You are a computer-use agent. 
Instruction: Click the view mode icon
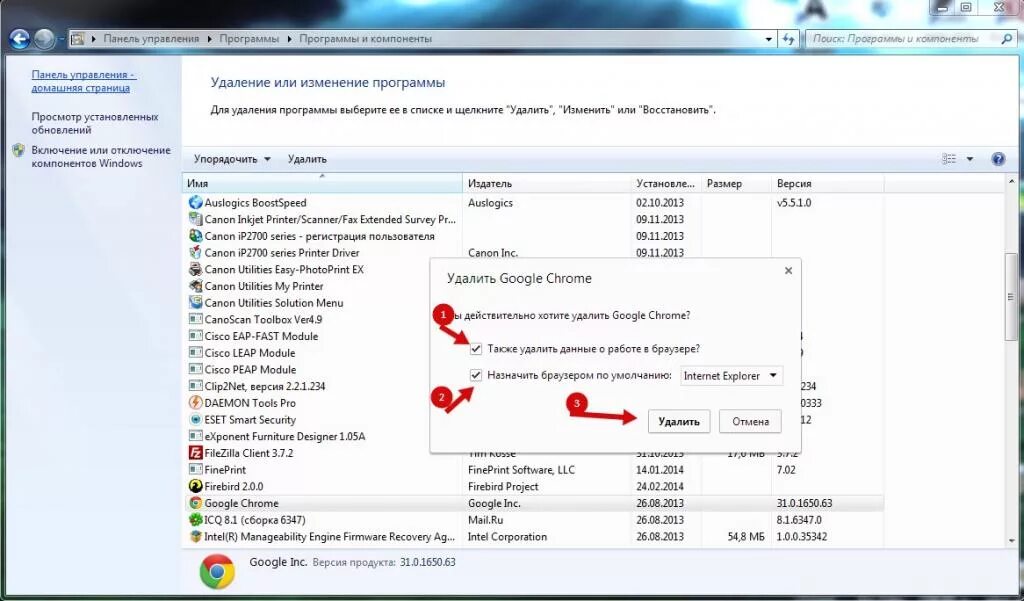point(949,159)
